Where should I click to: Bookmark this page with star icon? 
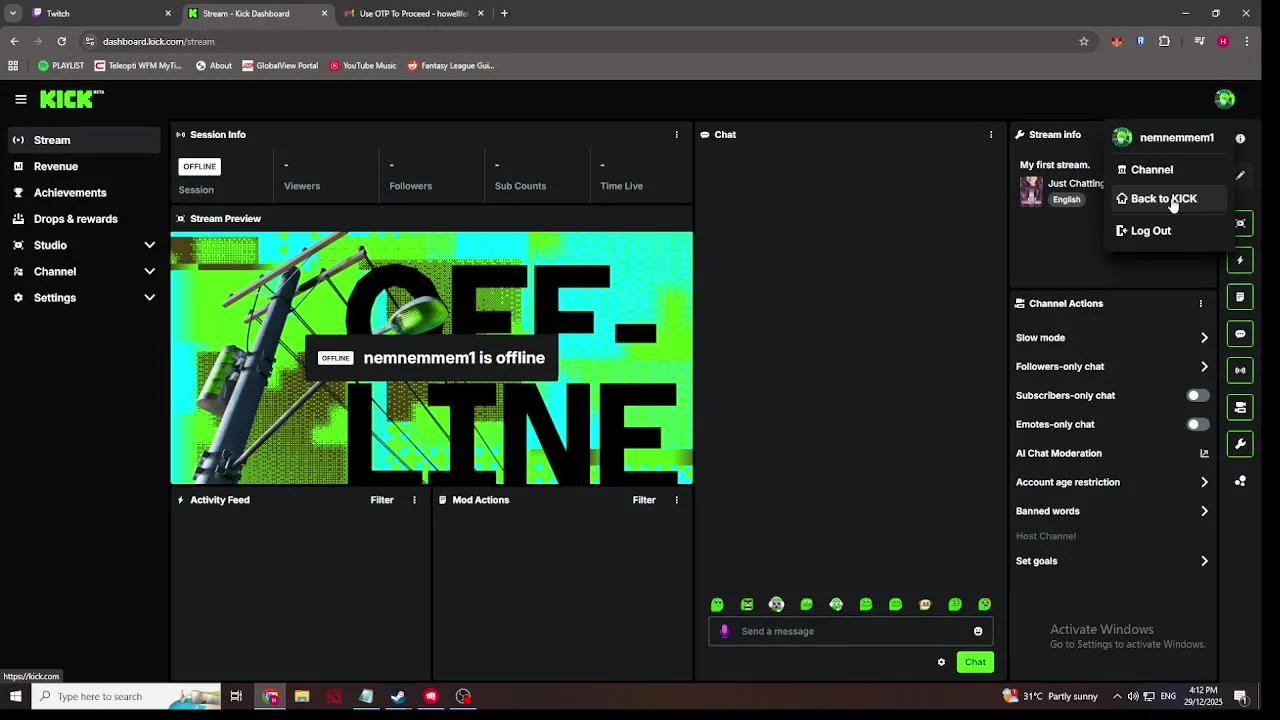pyautogui.click(x=1083, y=41)
